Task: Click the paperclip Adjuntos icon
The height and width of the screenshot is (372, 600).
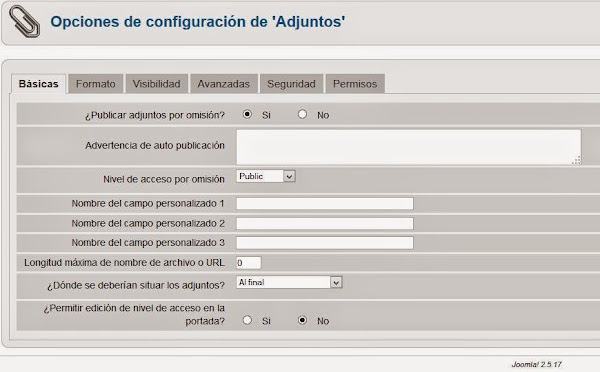Action: 24,22
